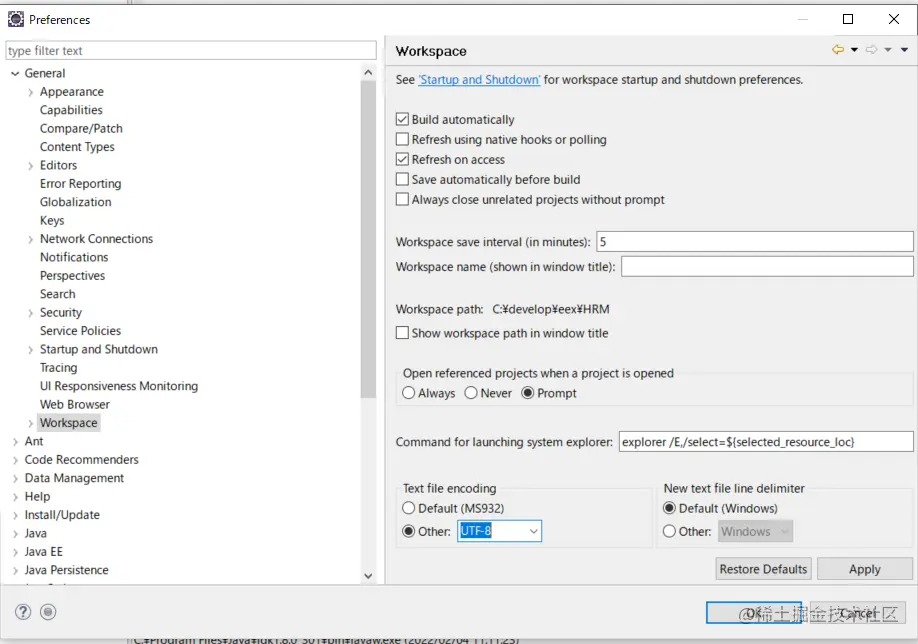The height and width of the screenshot is (644, 918).
Task: Expand the Java EE category arrow
Action: pyautogui.click(x=15, y=552)
